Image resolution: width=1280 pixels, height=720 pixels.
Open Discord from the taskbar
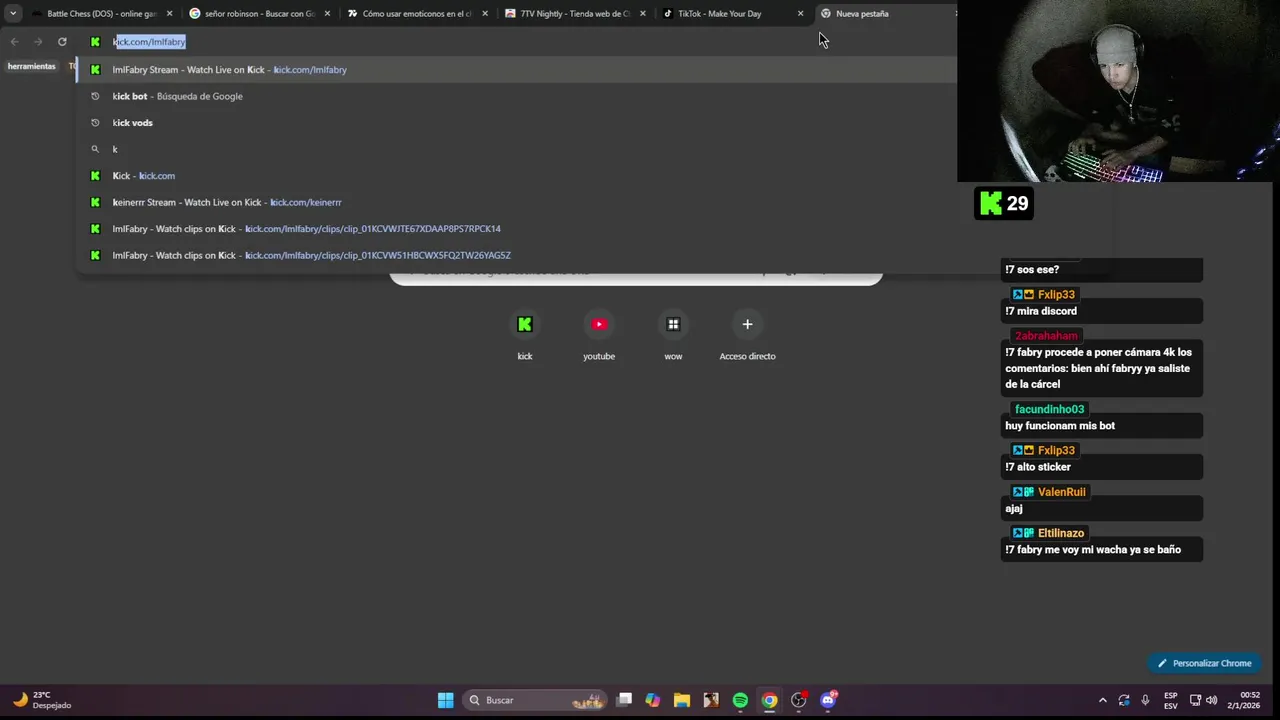pos(828,700)
